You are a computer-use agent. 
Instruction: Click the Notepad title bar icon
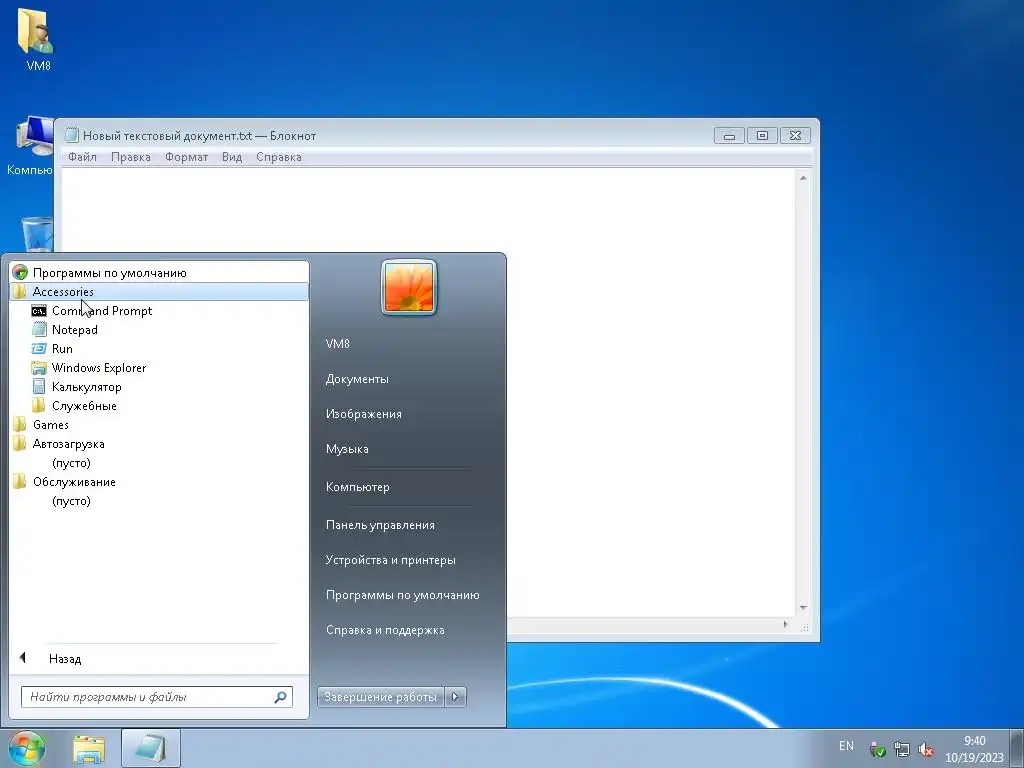pos(72,135)
